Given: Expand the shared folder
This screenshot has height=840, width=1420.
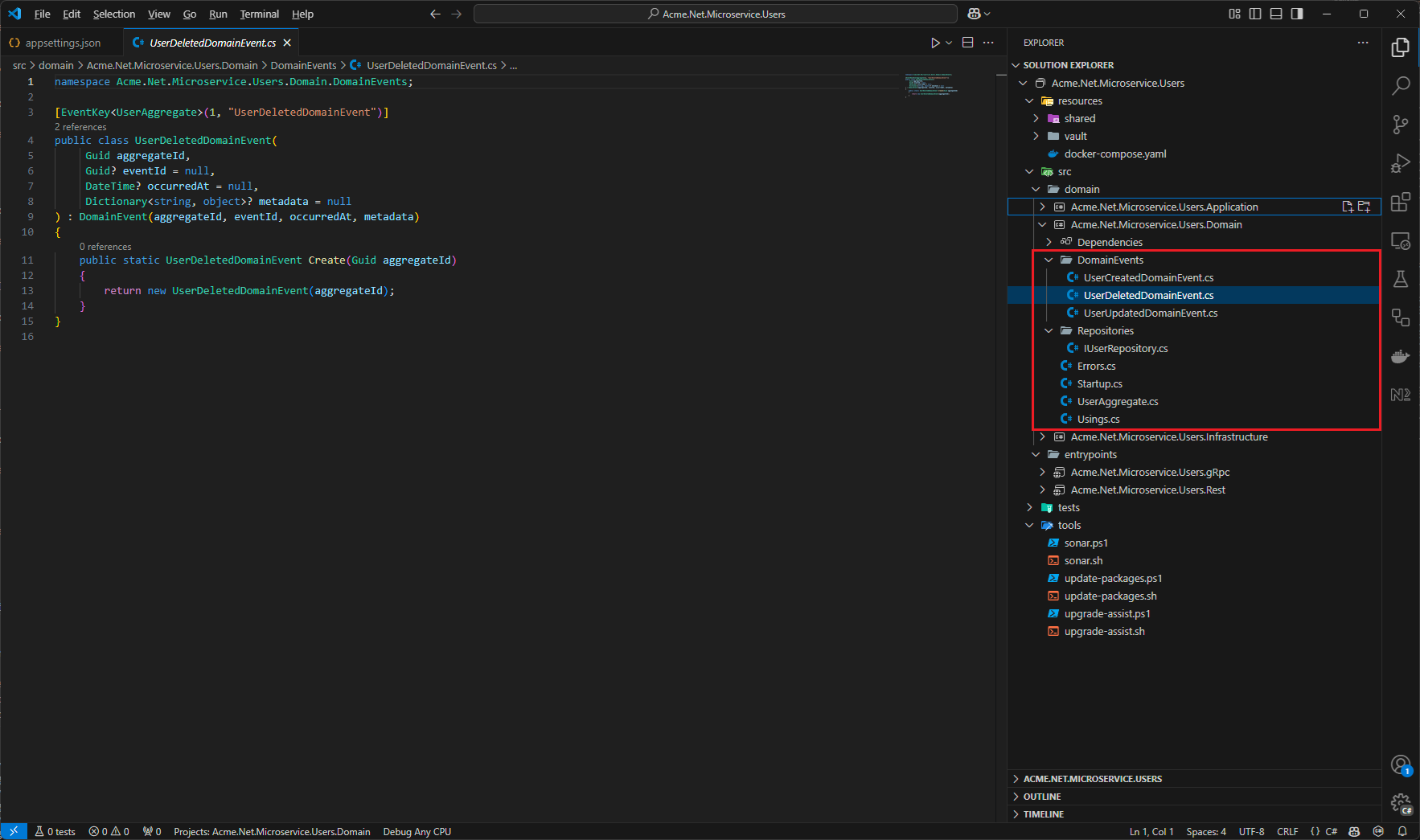Looking at the screenshot, I should [1036, 118].
